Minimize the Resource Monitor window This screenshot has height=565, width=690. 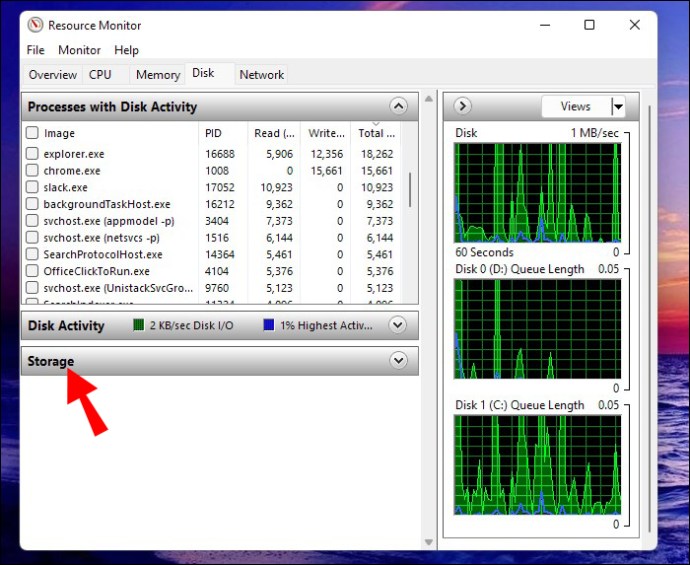545,25
